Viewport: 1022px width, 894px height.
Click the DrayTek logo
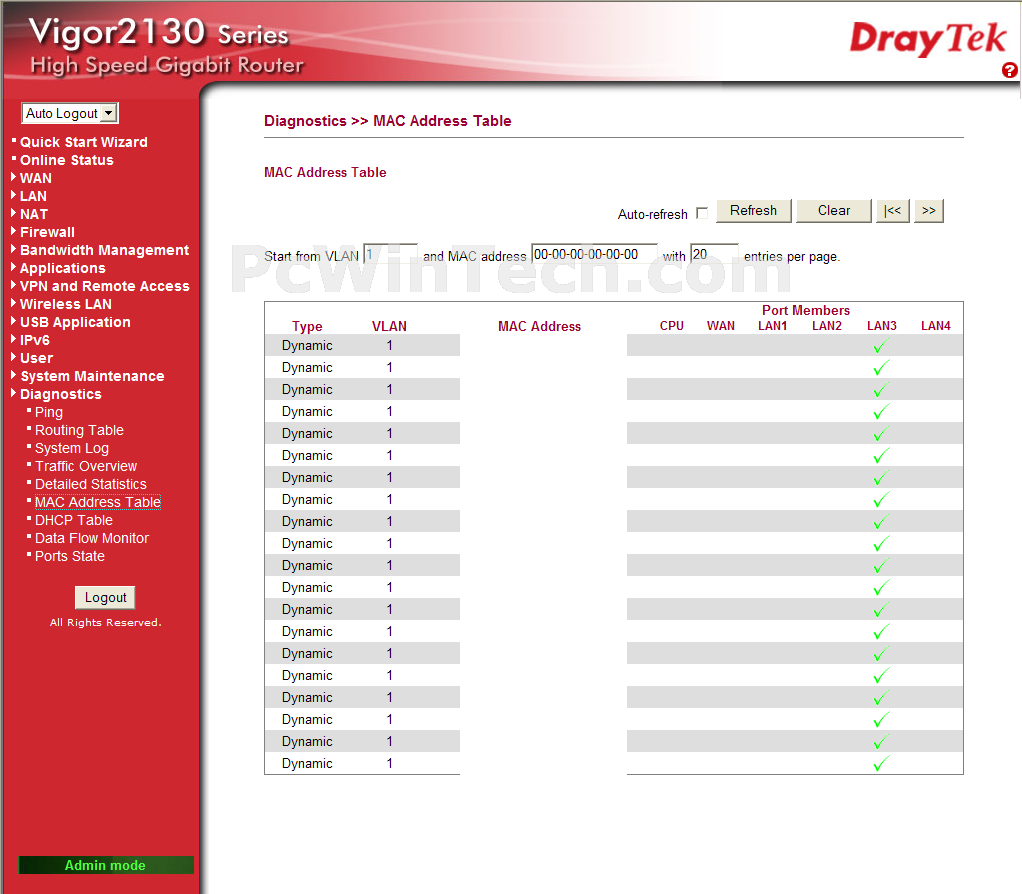click(928, 38)
